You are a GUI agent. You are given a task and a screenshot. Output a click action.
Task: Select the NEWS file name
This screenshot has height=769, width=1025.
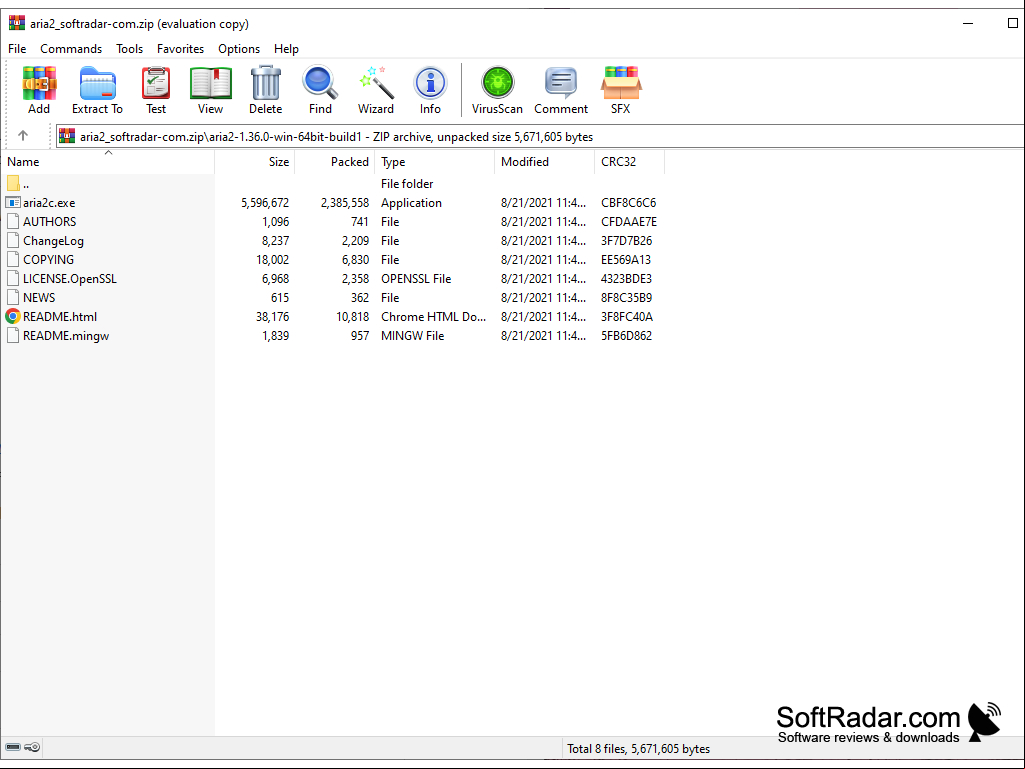pyautogui.click(x=39, y=298)
